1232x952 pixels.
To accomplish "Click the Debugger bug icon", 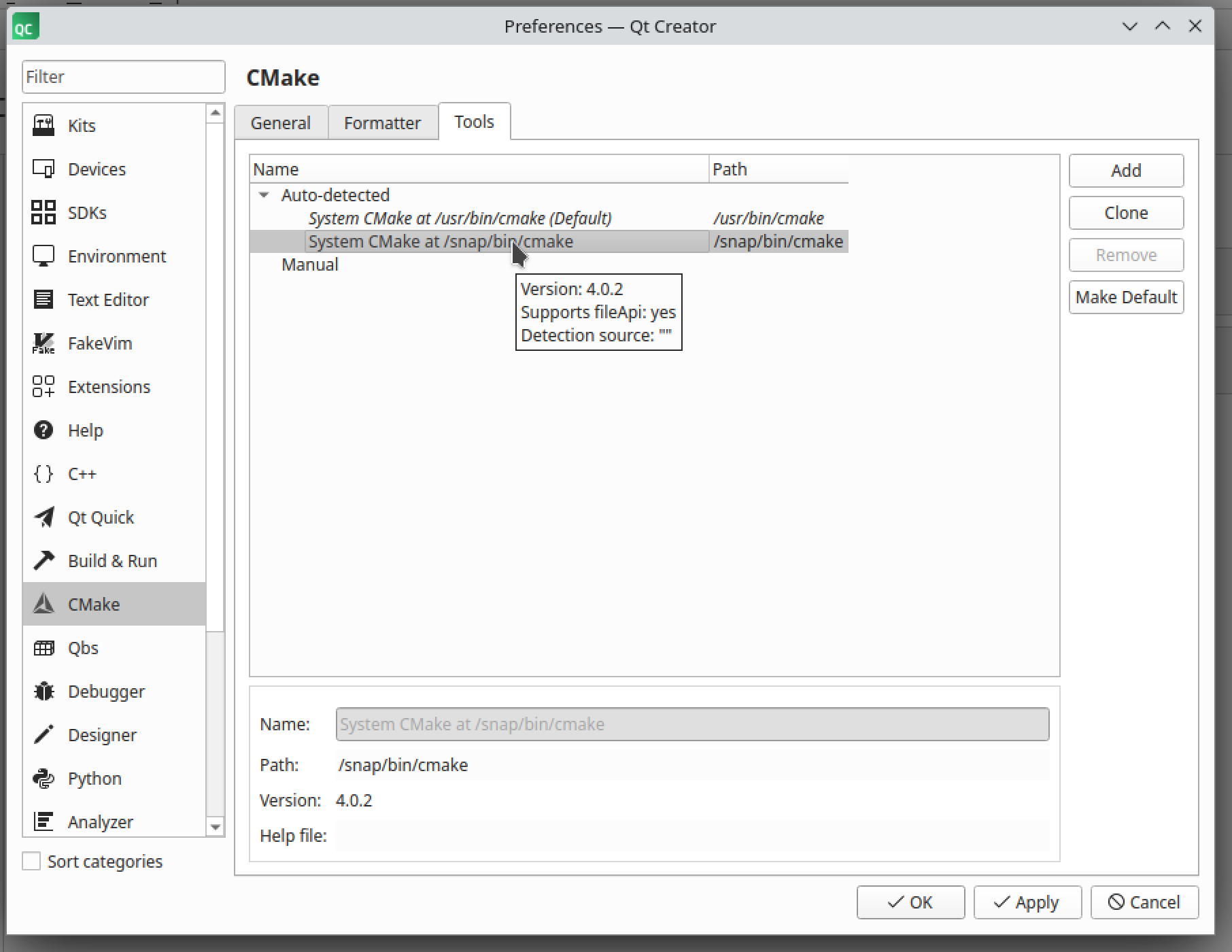I will click(44, 692).
